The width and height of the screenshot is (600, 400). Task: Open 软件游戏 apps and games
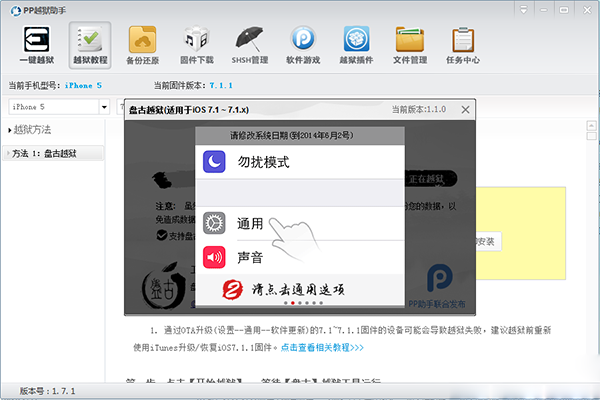tap(303, 45)
